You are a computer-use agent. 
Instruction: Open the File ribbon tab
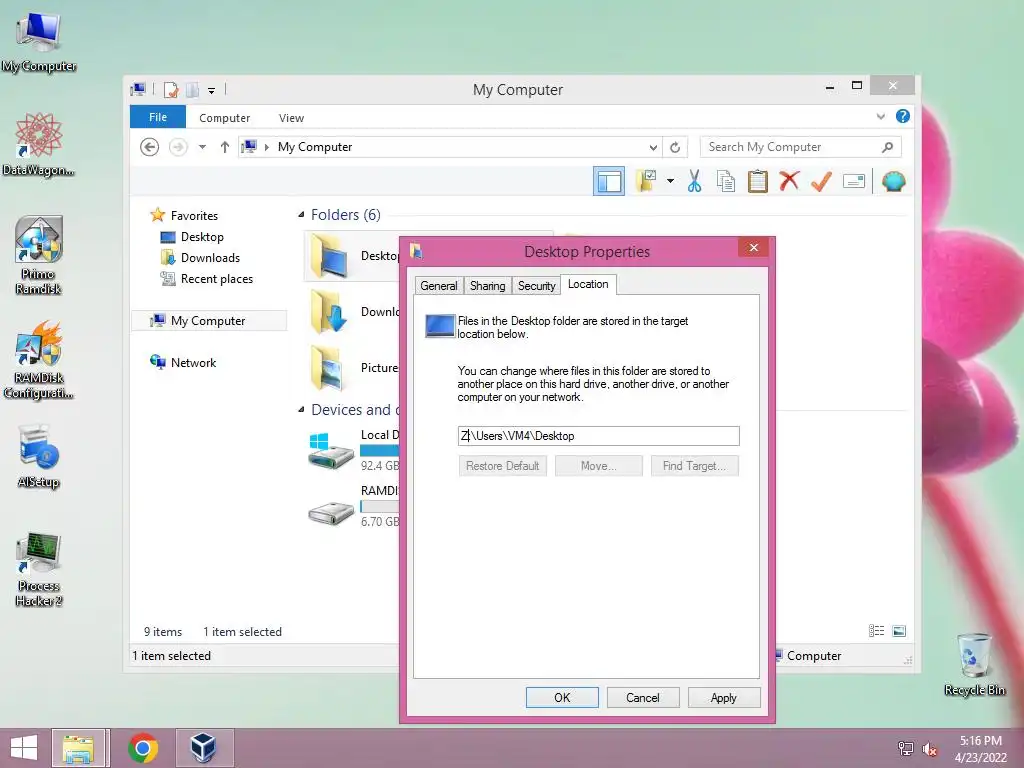[x=158, y=117]
